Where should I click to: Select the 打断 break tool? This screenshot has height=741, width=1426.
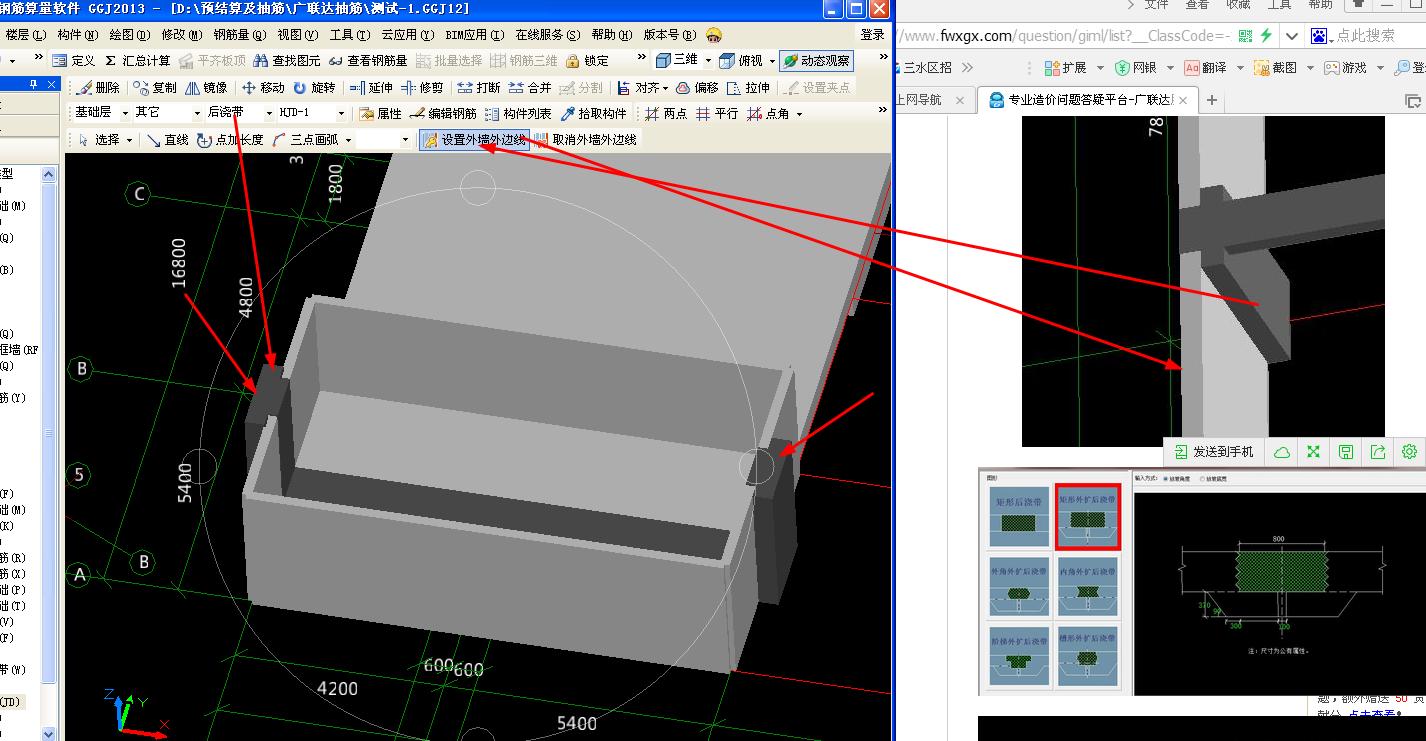pyautogui.click(x=479, y=88)
